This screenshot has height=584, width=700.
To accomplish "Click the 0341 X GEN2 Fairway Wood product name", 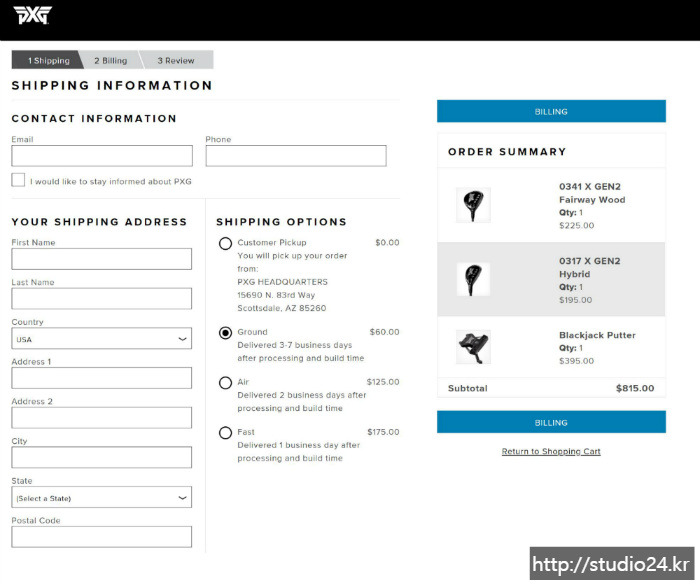I will pyautogui.click(x=592, y=193).
